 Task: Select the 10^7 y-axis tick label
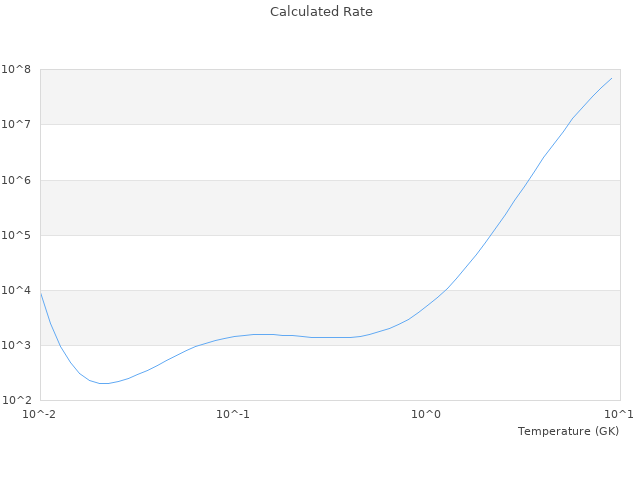point(16,124)
